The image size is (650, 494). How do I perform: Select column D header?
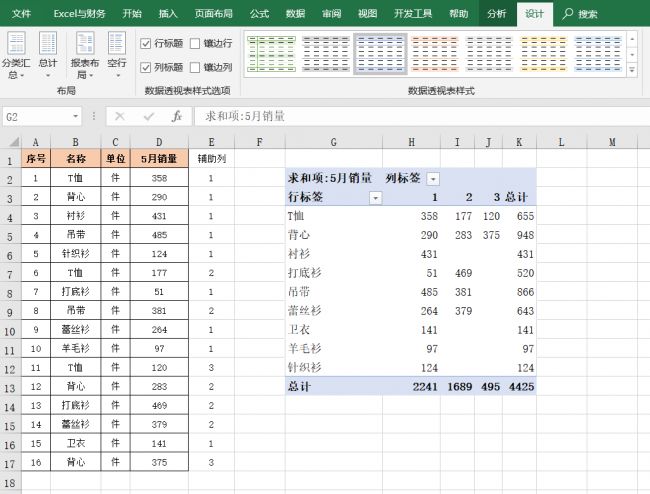coord(159,142)
